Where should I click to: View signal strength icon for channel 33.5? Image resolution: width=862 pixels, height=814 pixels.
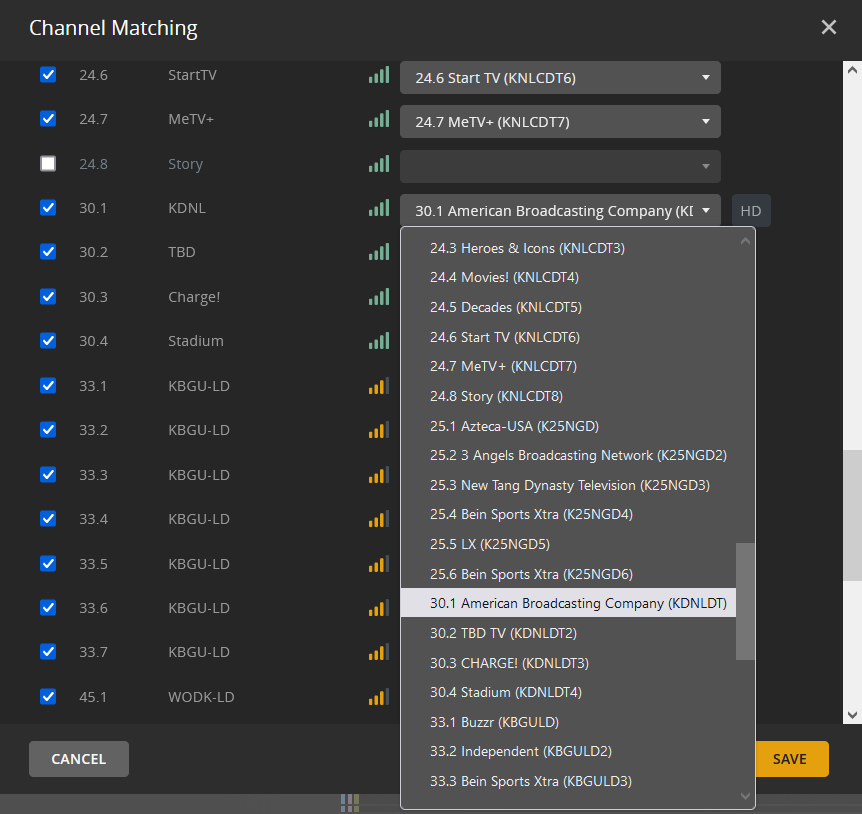(x=379, y=563)
